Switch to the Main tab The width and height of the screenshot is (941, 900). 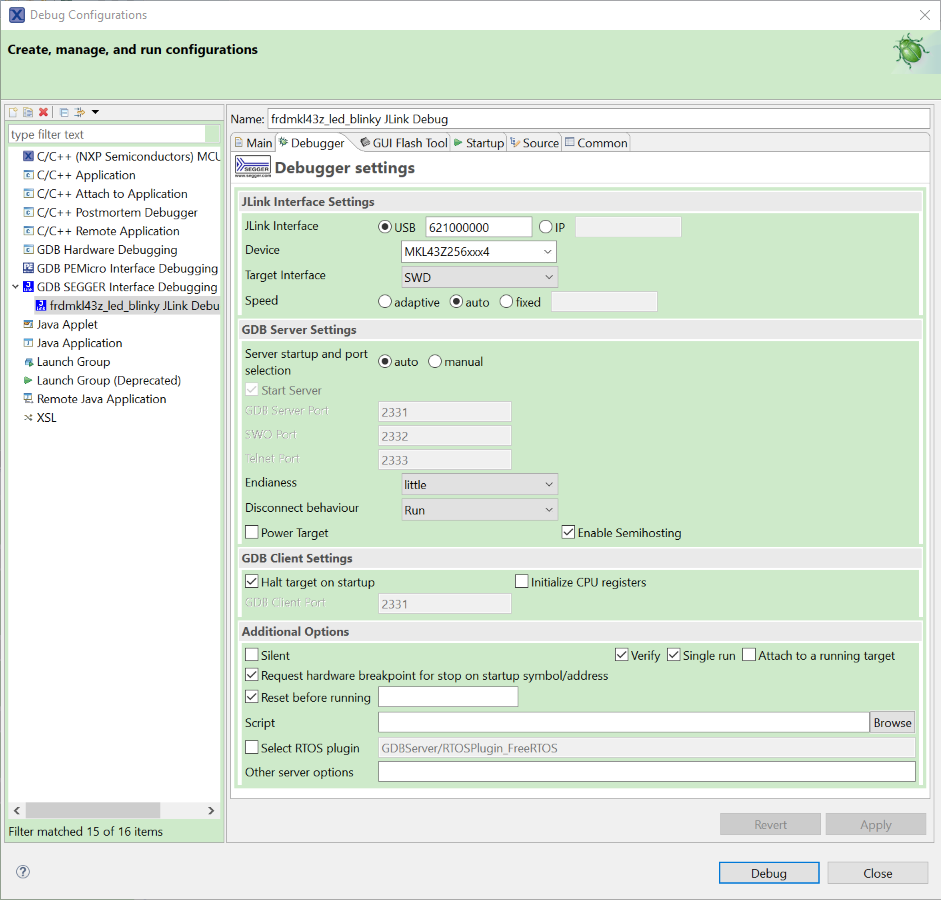(x=253, y=143)
